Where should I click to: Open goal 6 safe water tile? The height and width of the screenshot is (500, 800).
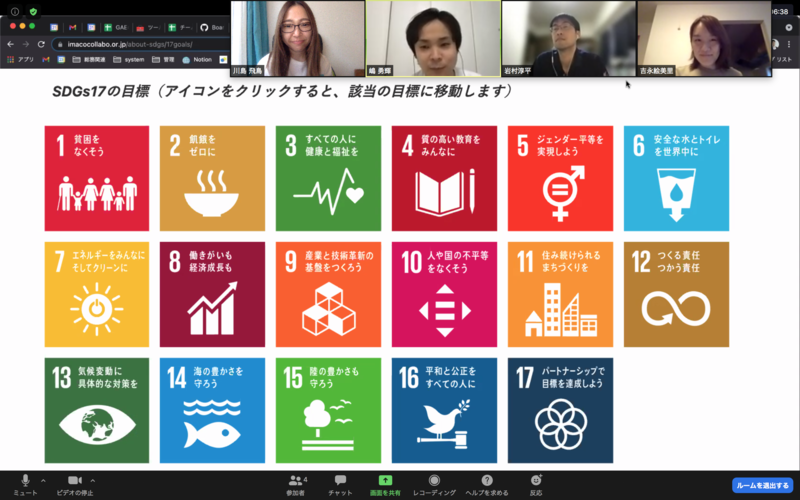click(x=677, y=179)
